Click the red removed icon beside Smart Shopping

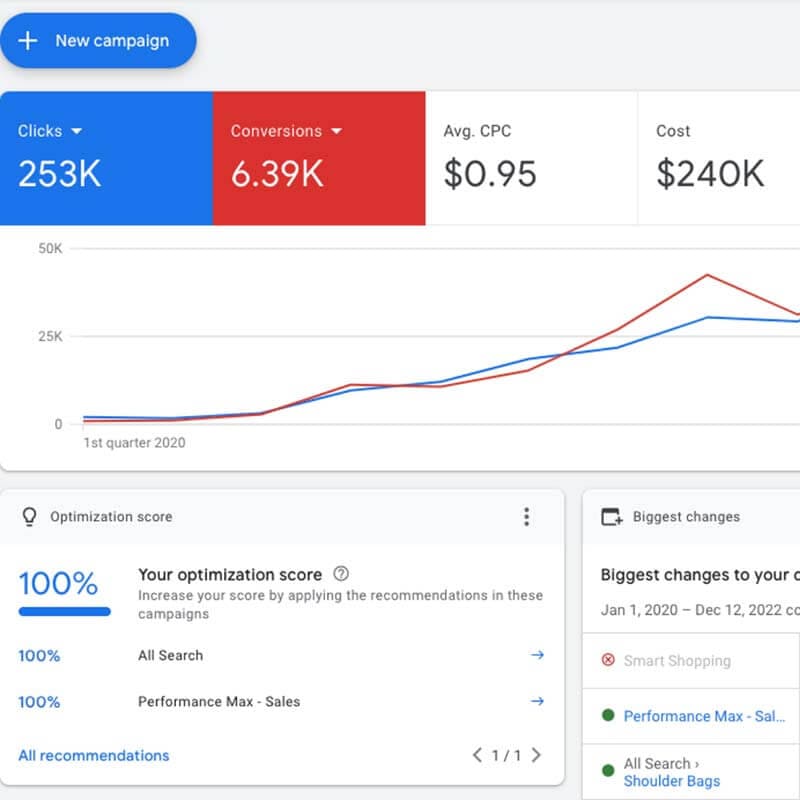pyautogui.click(x=608, y=661)
